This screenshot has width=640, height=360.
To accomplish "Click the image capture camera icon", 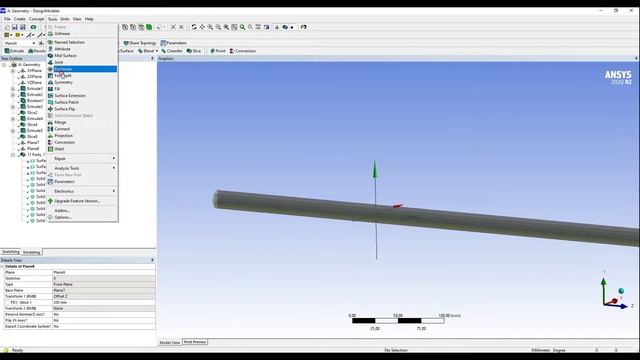I will click(33, 27).
